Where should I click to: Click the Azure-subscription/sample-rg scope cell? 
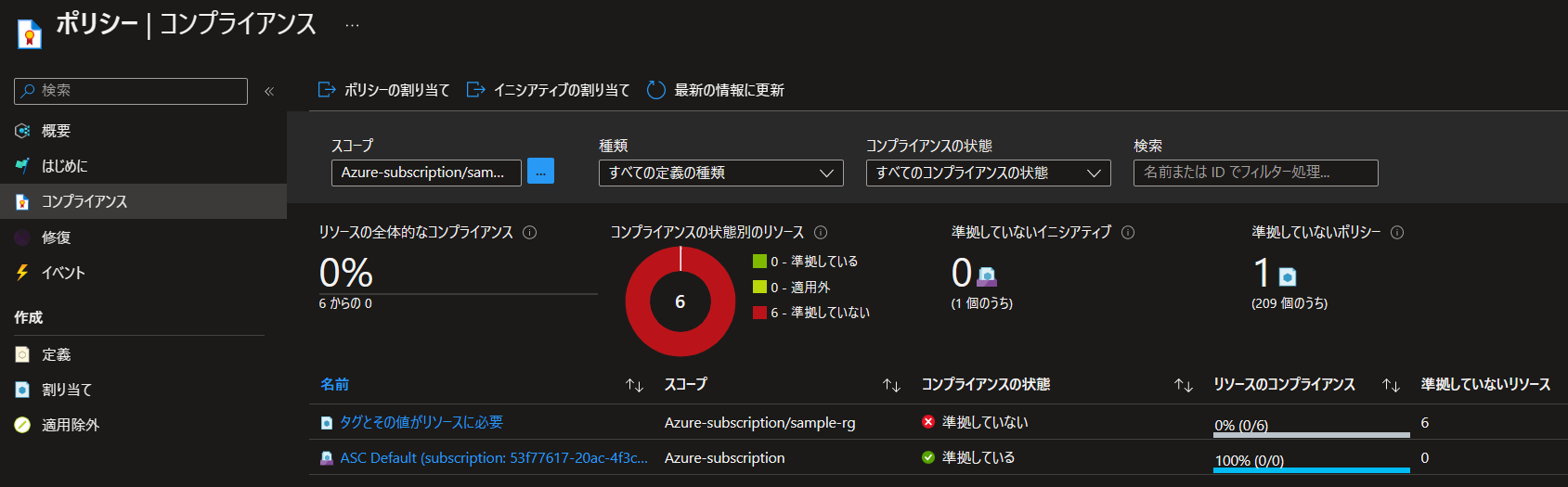pyautogui.click(x=760, y=422)
